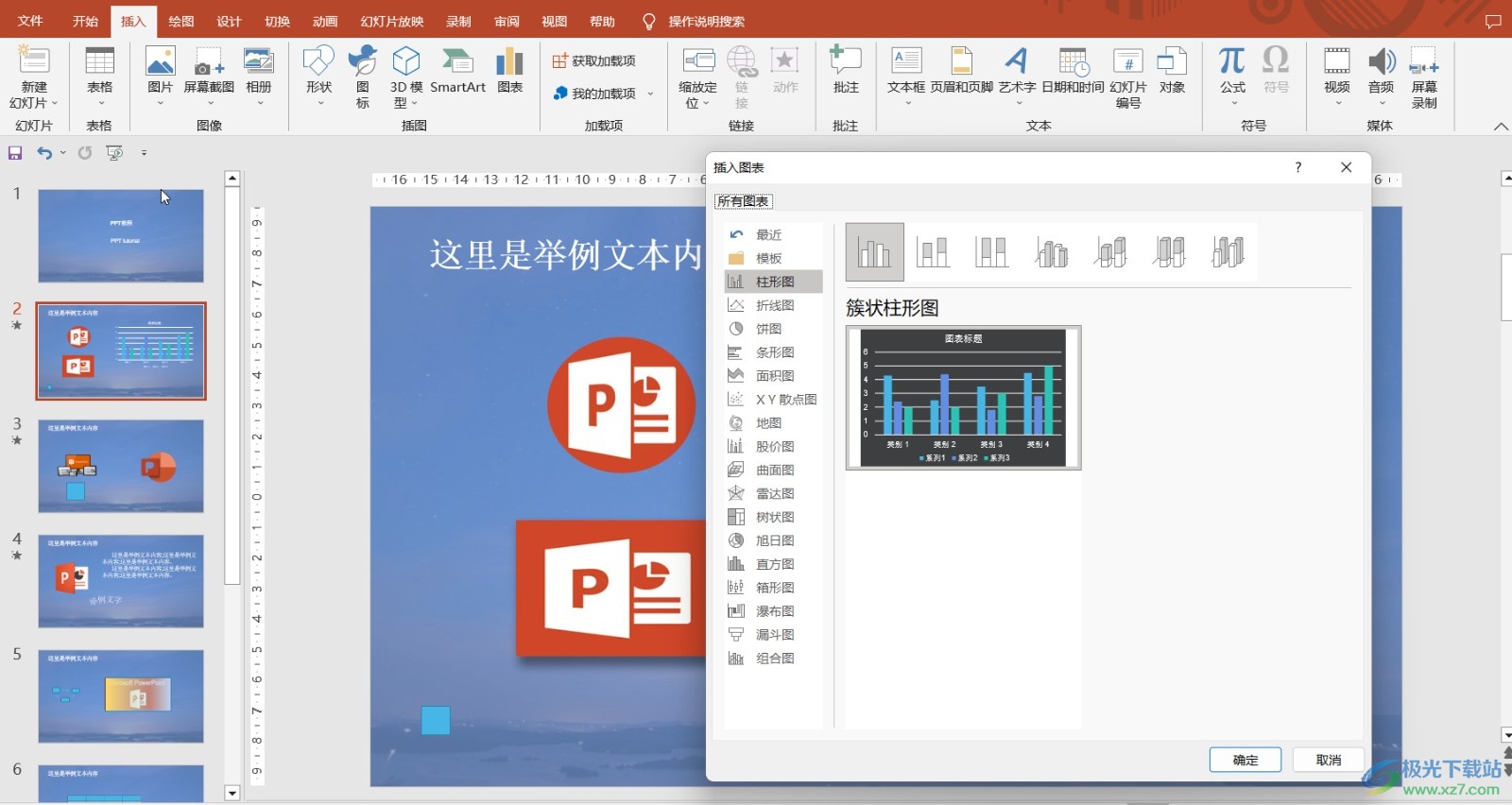Open the header and footer settings
Screen dimensions: 1512x805
tap(961, 72)
